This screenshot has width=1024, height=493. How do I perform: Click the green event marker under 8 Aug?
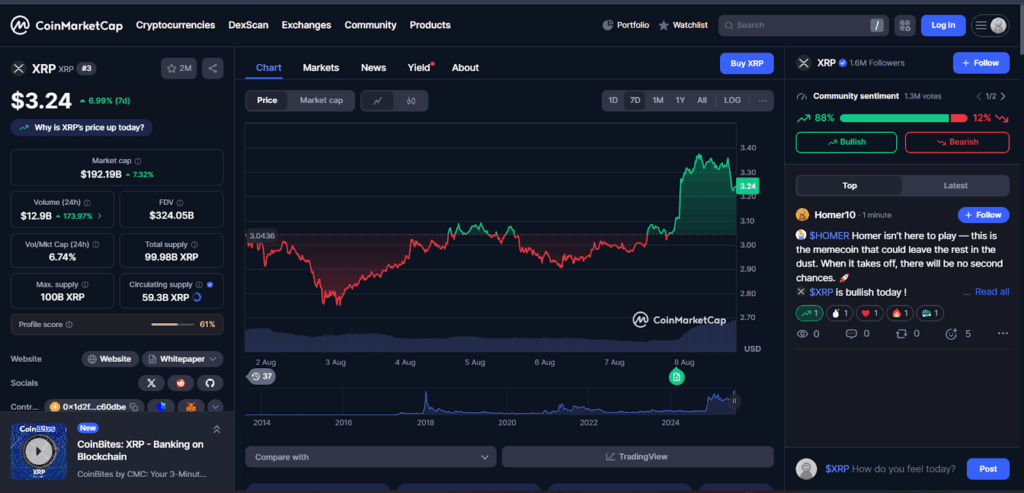pyautogui.click(x=676, y=376)
